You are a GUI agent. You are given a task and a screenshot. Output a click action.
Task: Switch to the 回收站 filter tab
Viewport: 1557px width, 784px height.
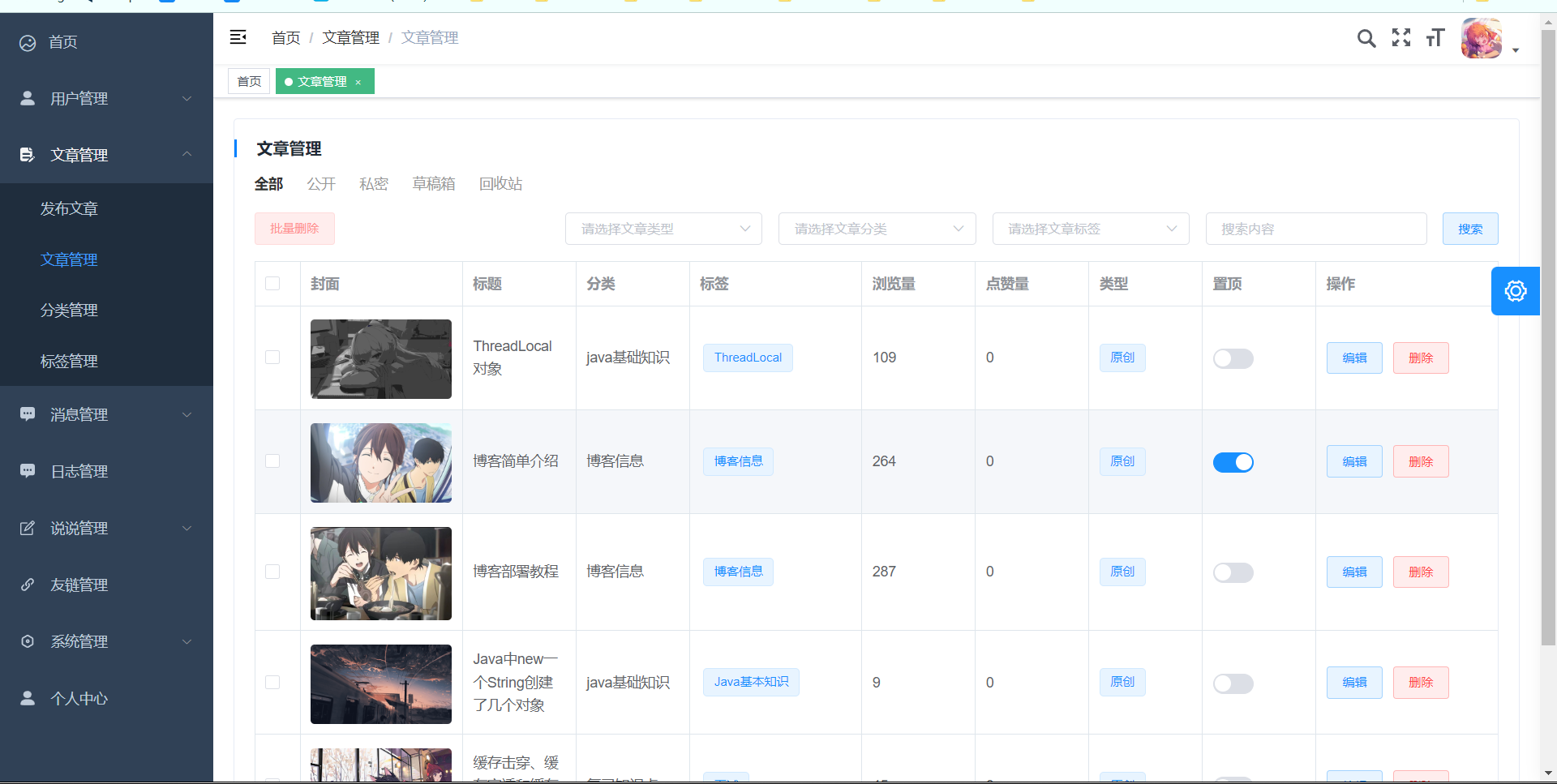500,184
